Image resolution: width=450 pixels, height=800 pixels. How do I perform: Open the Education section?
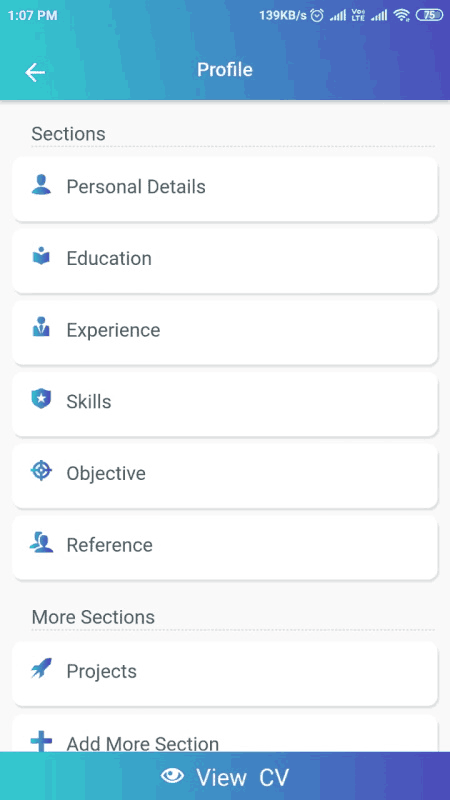tap(225, 261)
